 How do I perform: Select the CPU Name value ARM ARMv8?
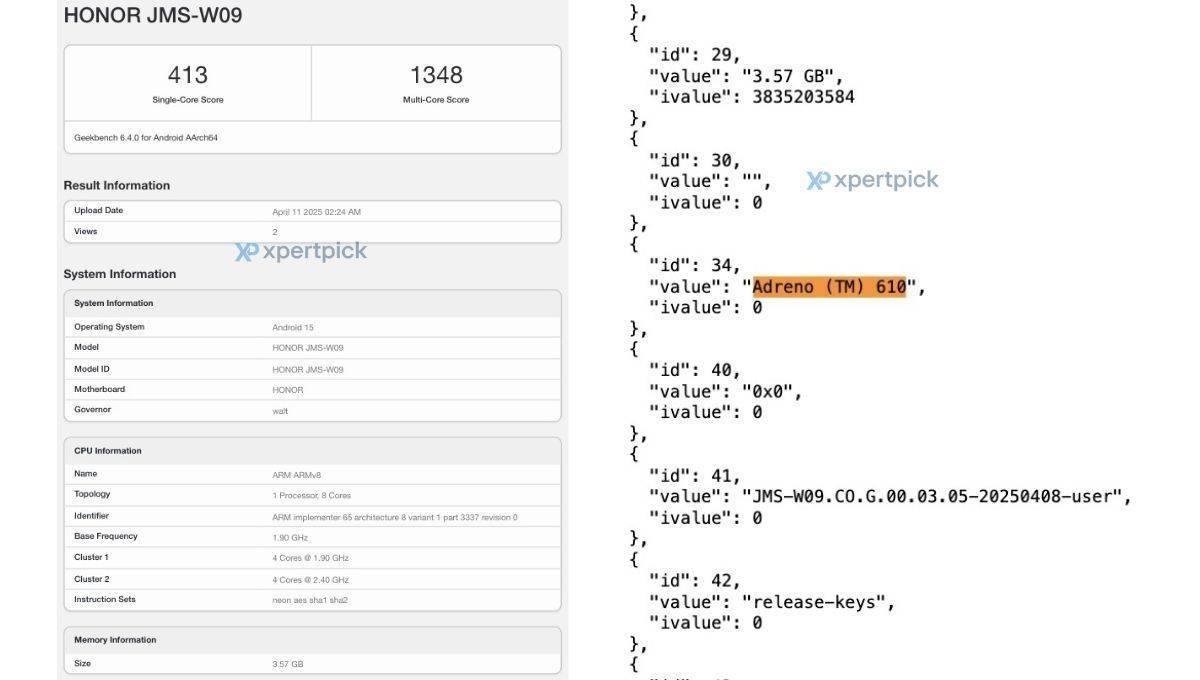click(297, 475)
